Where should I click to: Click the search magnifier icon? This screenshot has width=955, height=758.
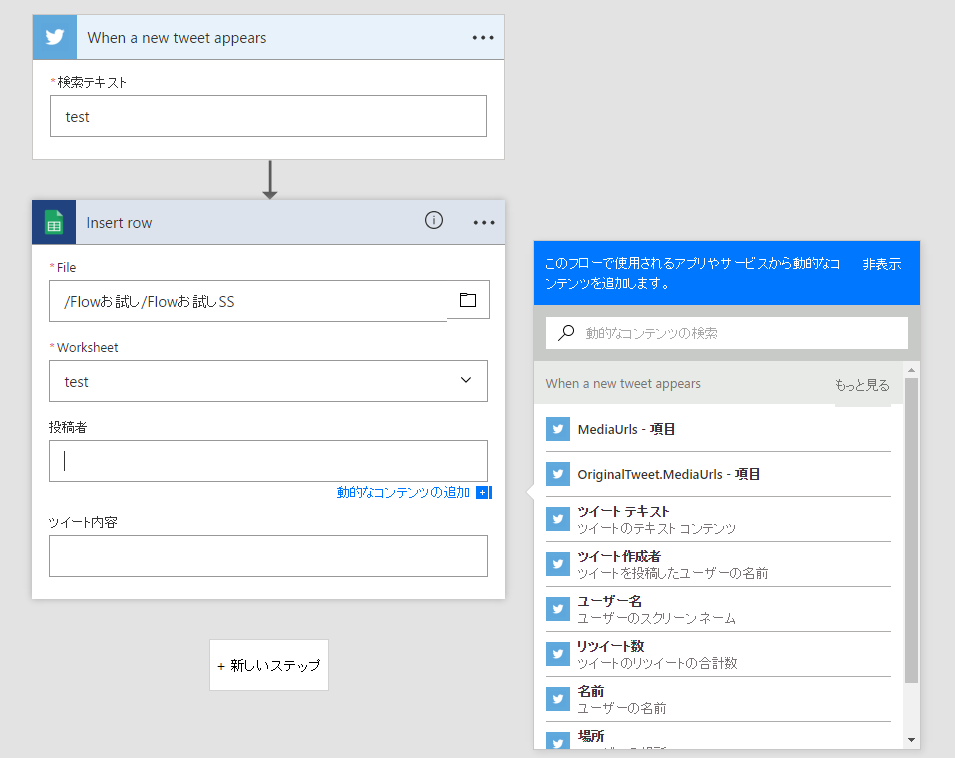click(x=566, y=332)
